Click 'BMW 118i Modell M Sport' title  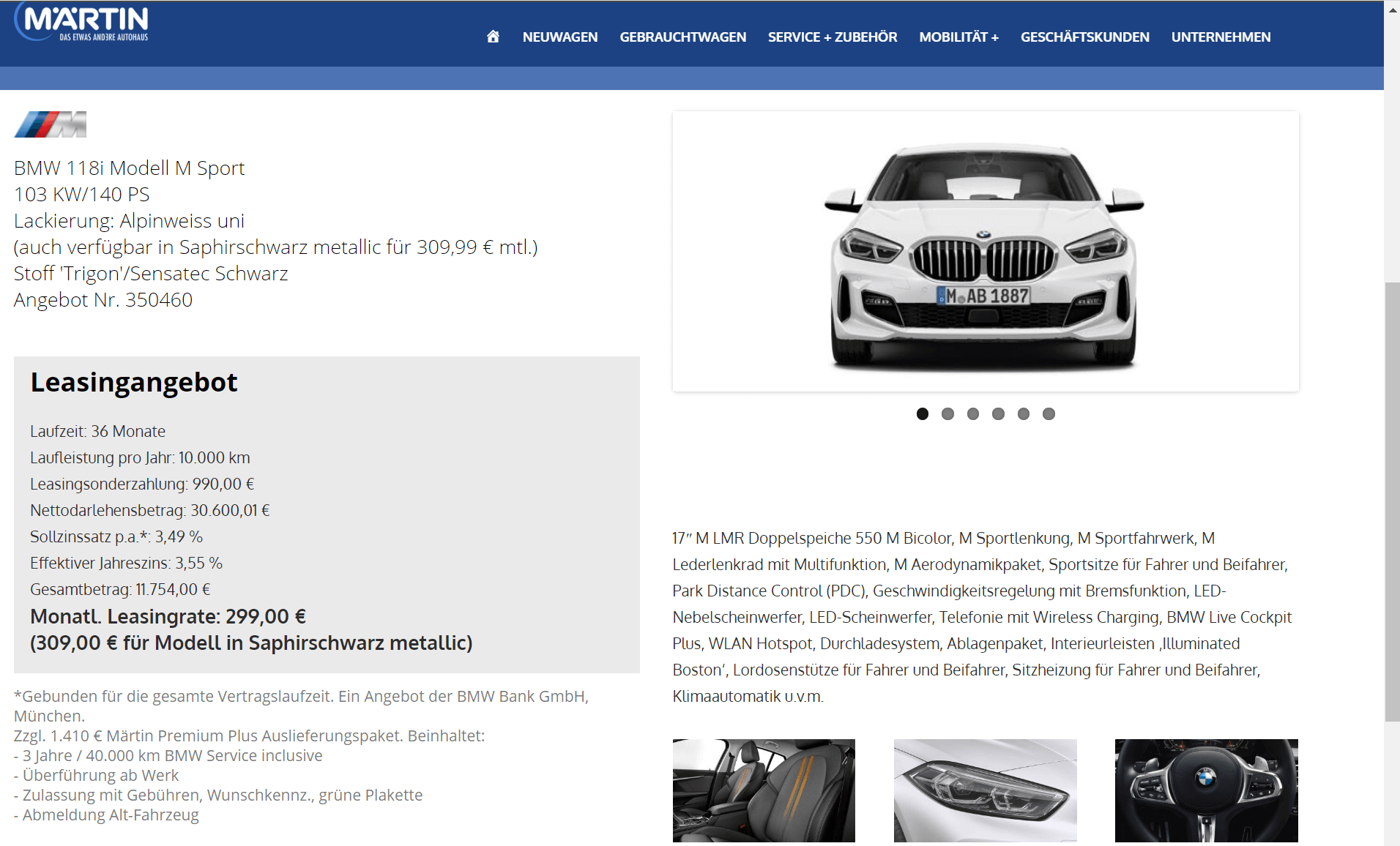point(129,168)
